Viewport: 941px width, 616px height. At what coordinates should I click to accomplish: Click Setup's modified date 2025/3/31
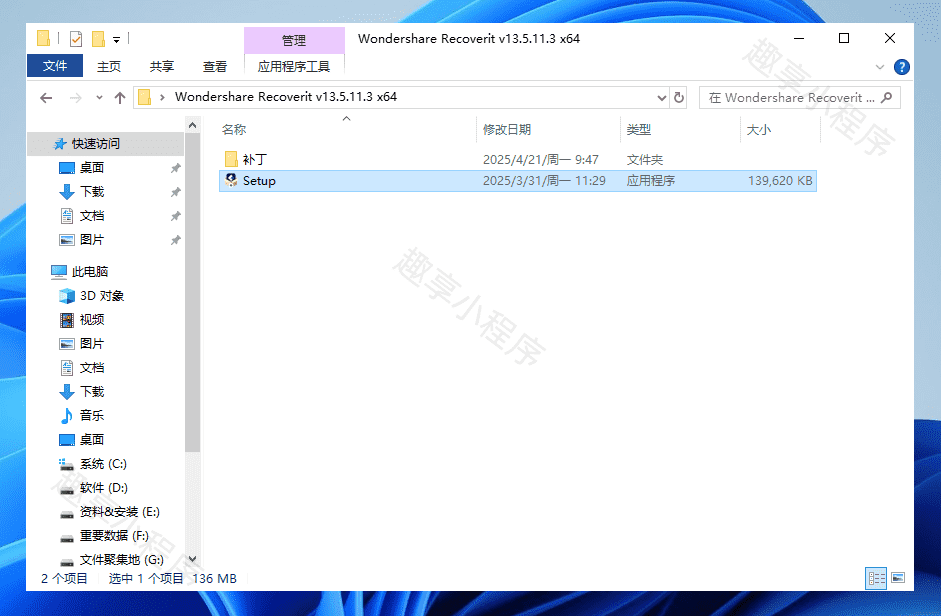tap(544, 181)
